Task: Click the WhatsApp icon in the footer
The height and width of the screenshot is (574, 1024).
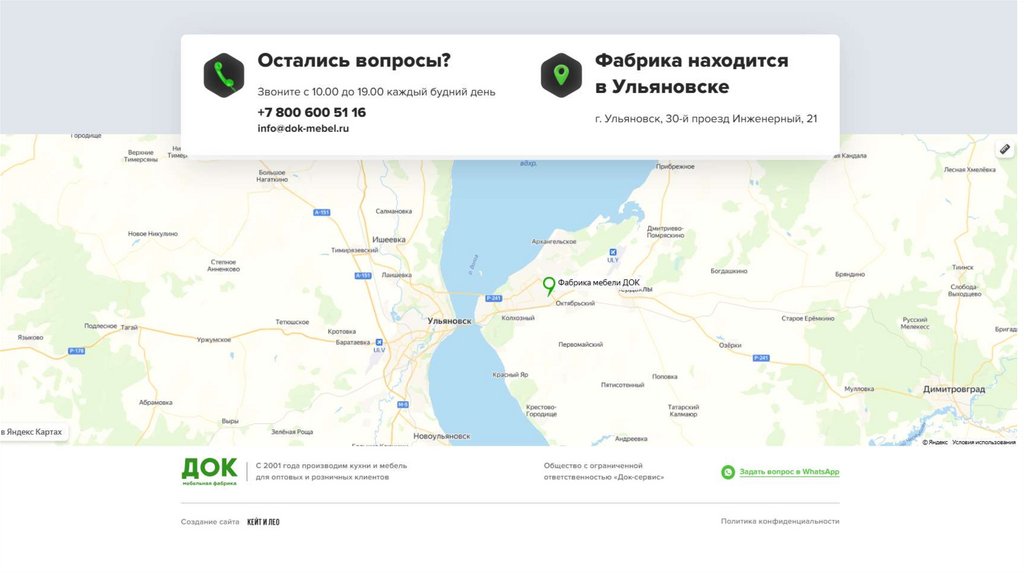Action: click(x=728, y=472)
